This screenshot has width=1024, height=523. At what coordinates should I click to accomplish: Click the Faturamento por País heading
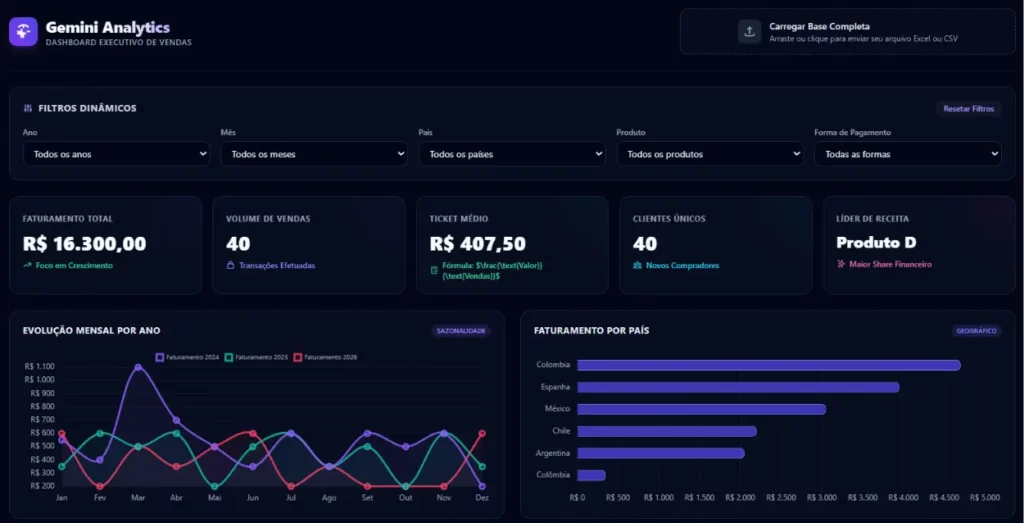(592, 331)
